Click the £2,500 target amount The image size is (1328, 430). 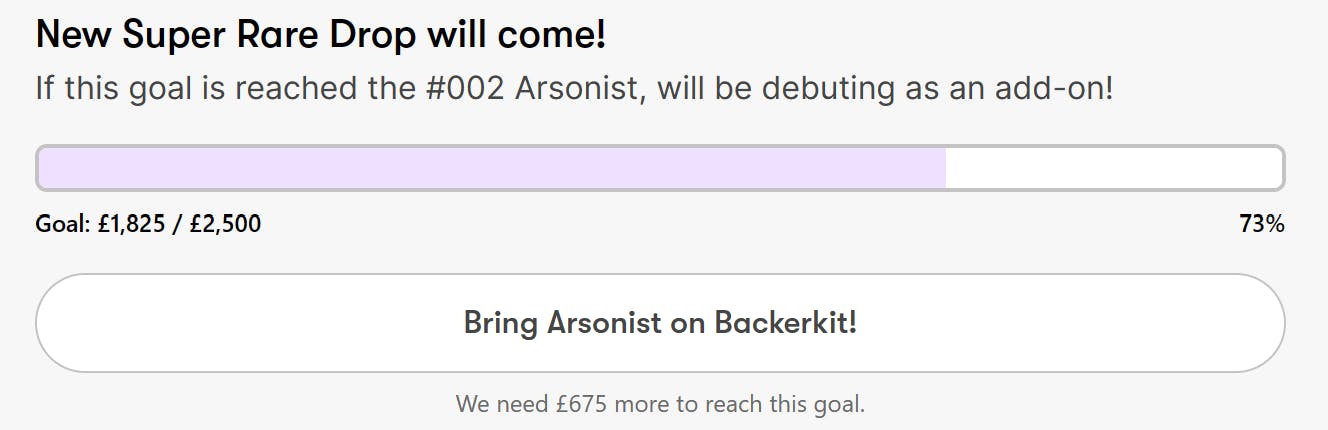pos(225,224)
